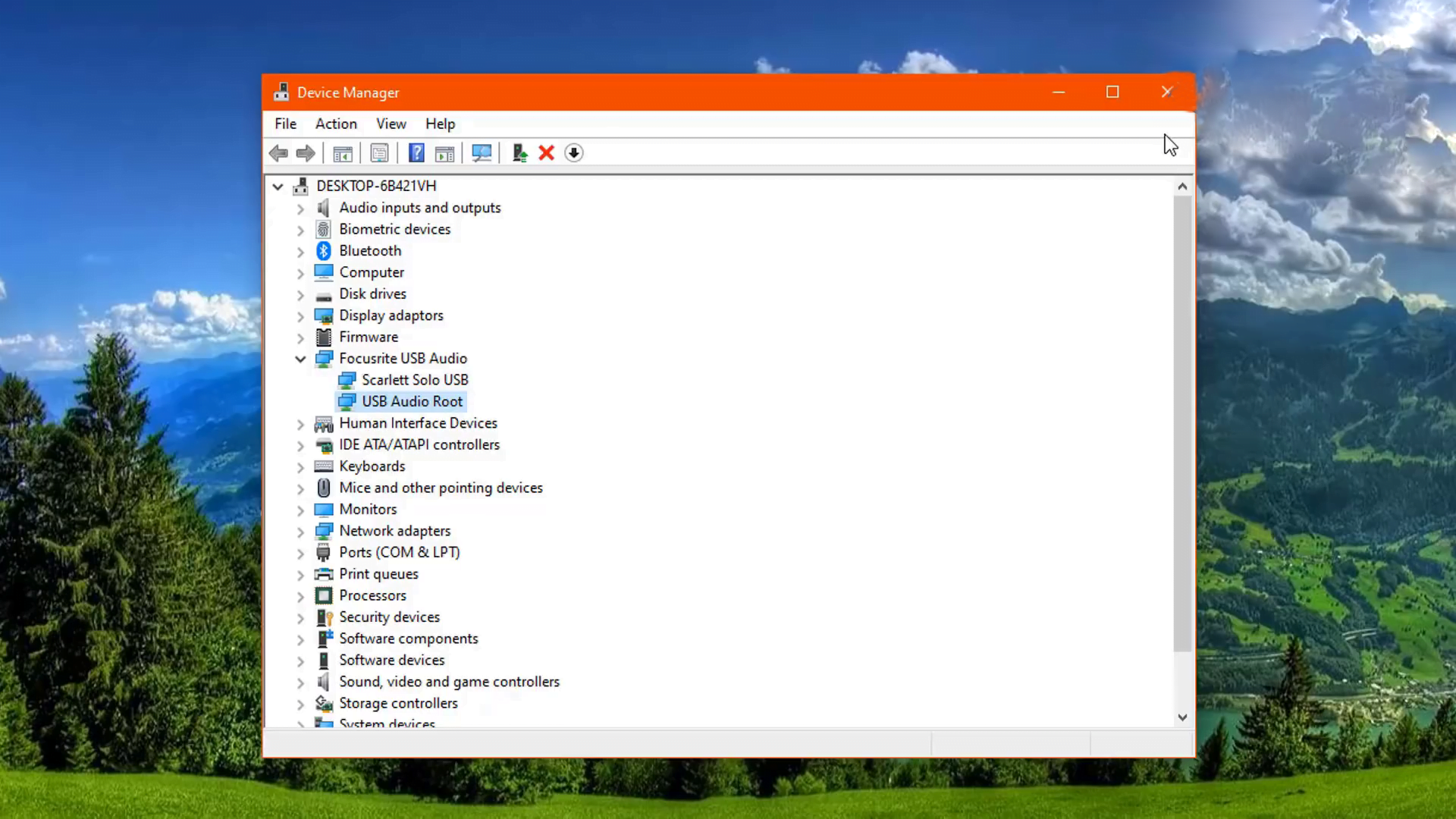The image size is (1456, 819).
Task: Open the Help menu
Action: [x=440, y=124]
